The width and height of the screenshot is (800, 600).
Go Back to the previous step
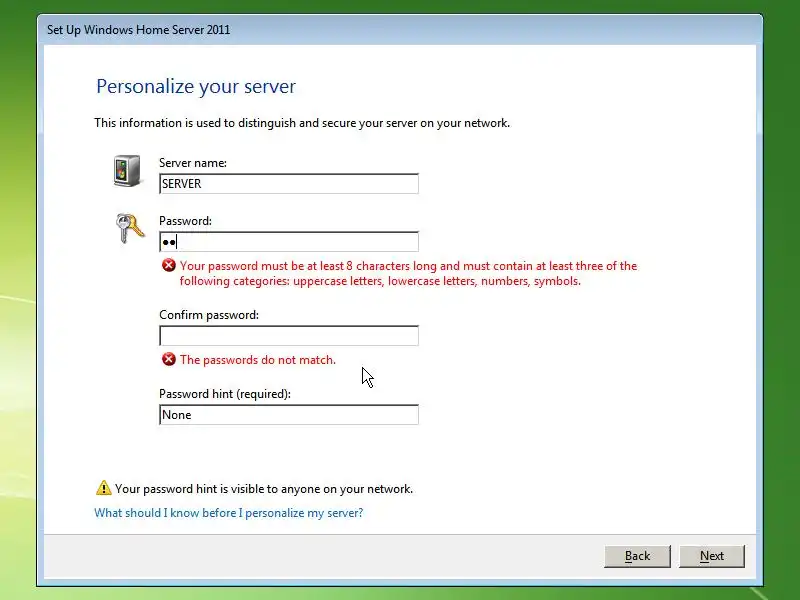coord(637,556)
